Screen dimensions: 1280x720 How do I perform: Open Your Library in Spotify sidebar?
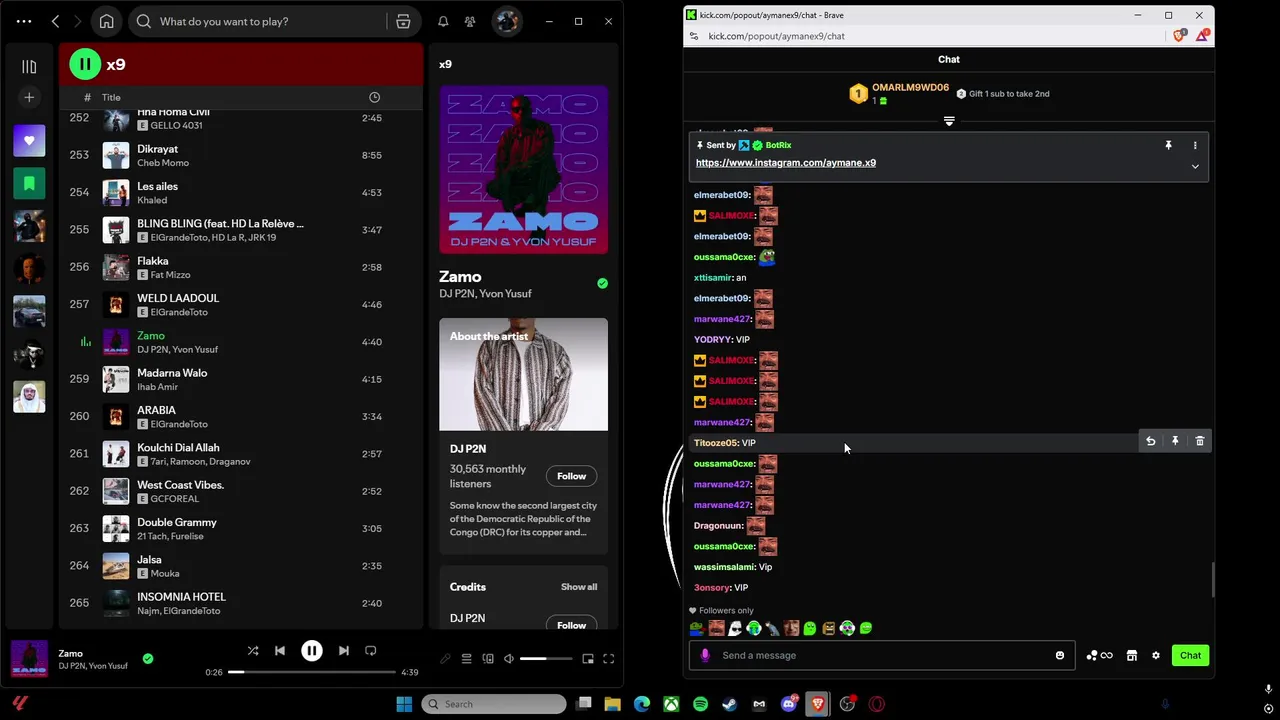click(x=29, y=66)
